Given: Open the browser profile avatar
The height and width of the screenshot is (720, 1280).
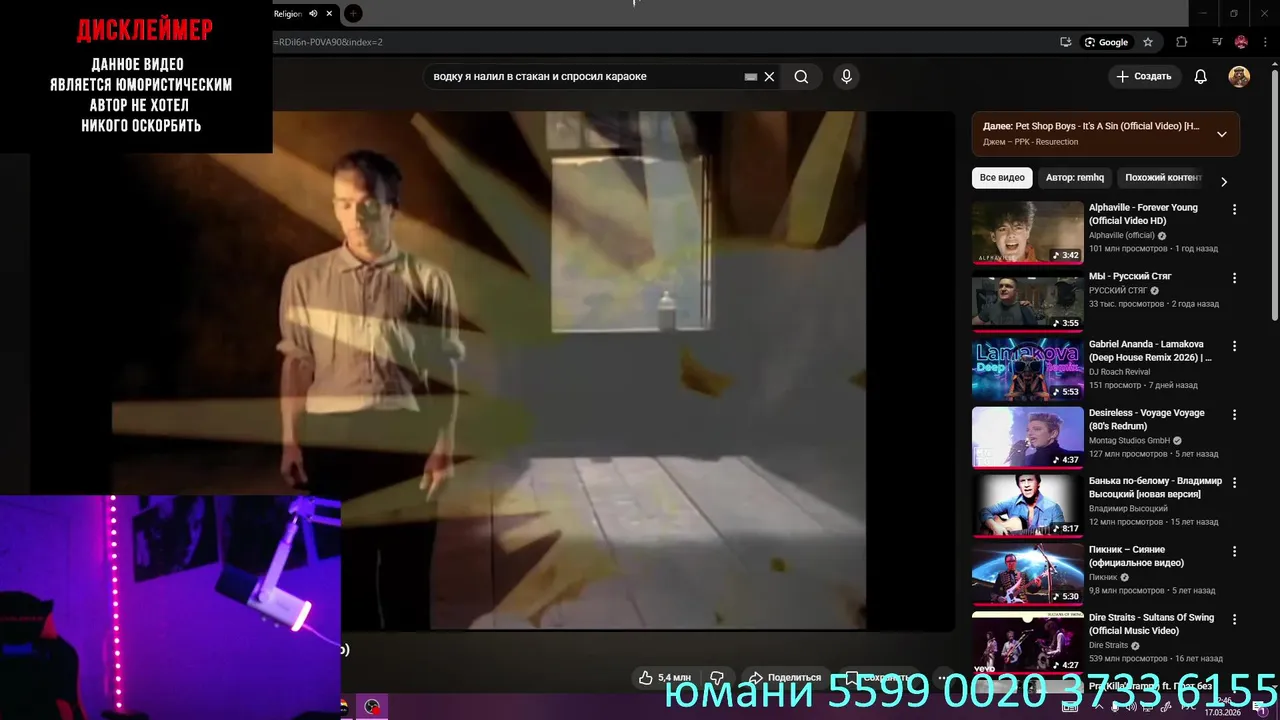Looking at the screenshot, I should (x=1241, y=42).
